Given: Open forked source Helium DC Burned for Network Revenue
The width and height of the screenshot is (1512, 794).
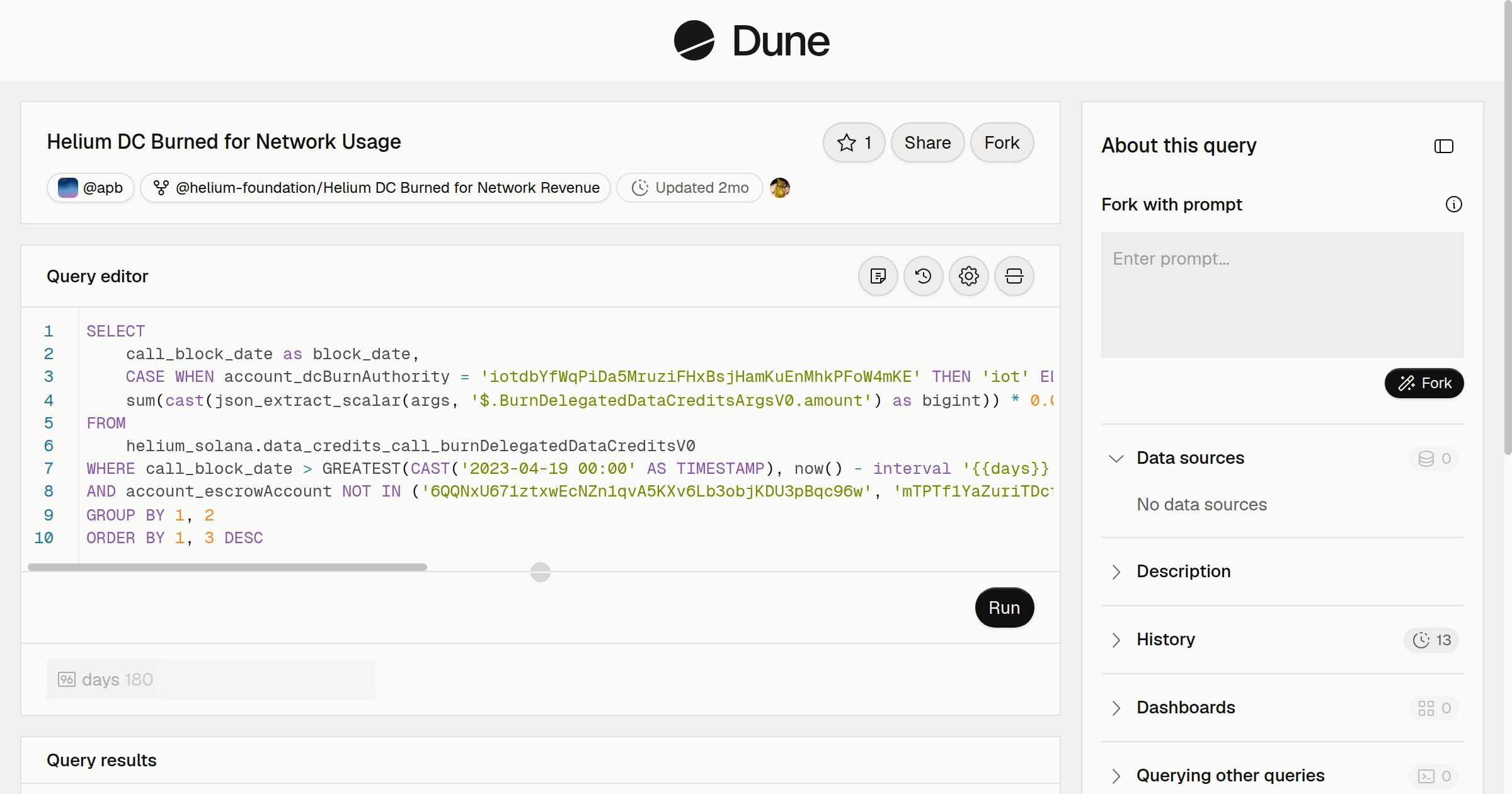Looking at the screenshot, I should 375,188.
